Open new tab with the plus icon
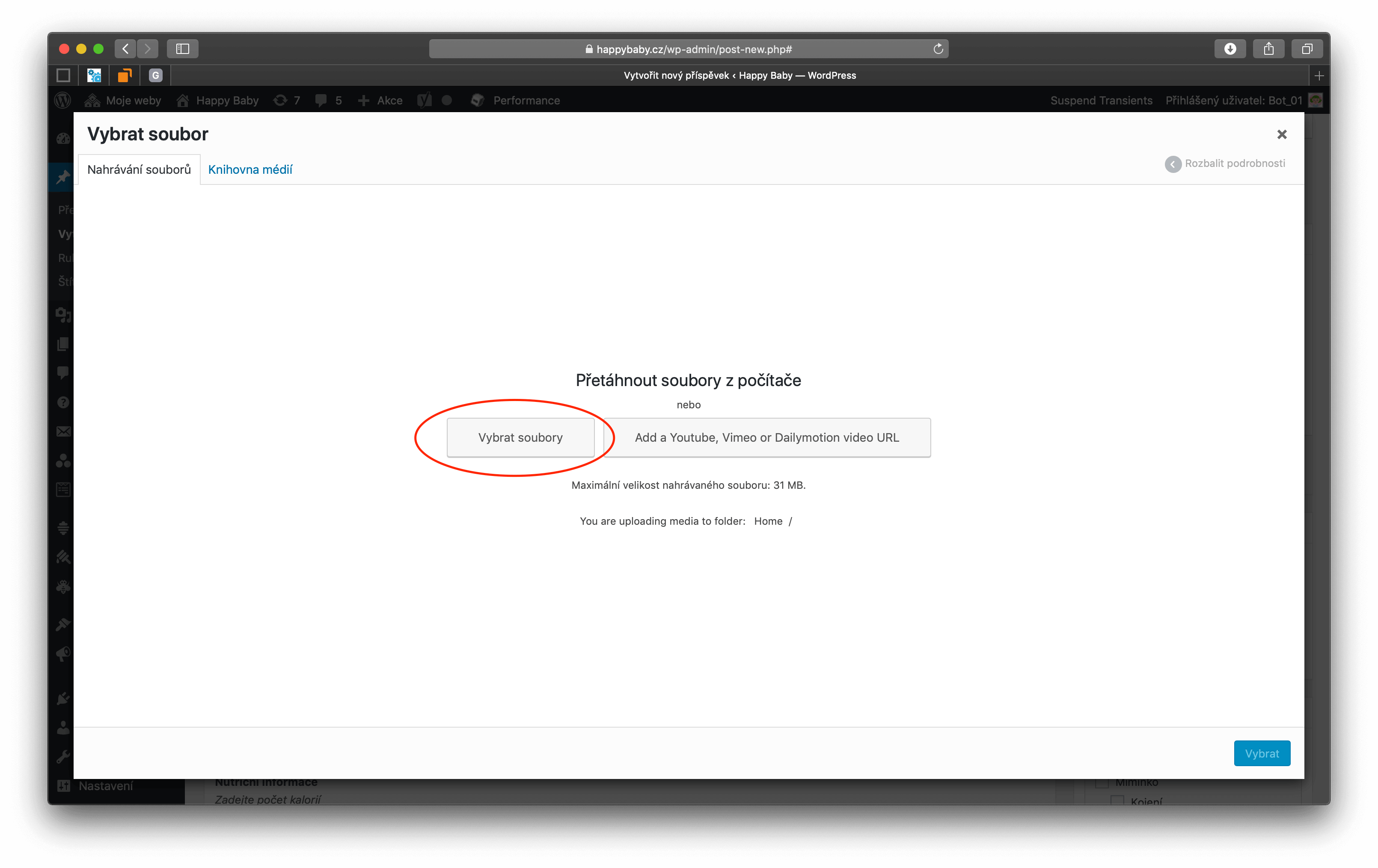Image resolution: width=1378 pixels, height=868 pixels. (1319, 75)
